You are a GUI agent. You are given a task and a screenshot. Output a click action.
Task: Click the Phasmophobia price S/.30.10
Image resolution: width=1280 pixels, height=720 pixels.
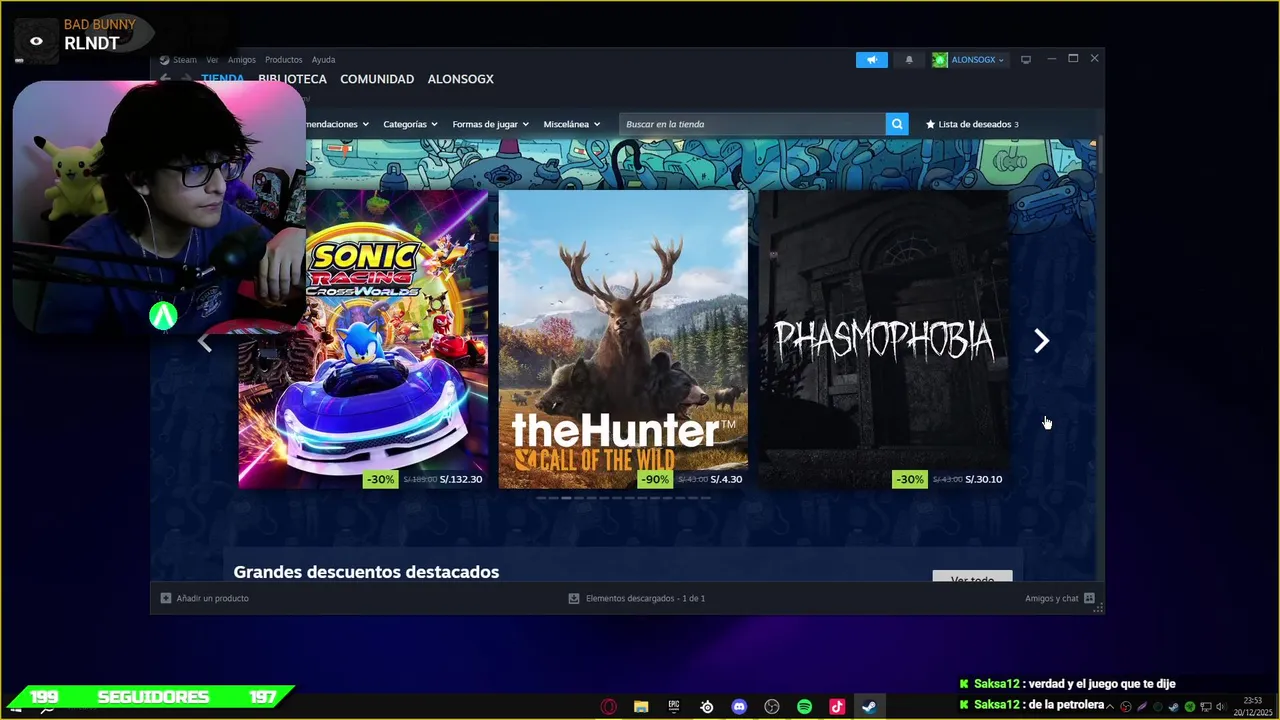click(x=984, y=479)
